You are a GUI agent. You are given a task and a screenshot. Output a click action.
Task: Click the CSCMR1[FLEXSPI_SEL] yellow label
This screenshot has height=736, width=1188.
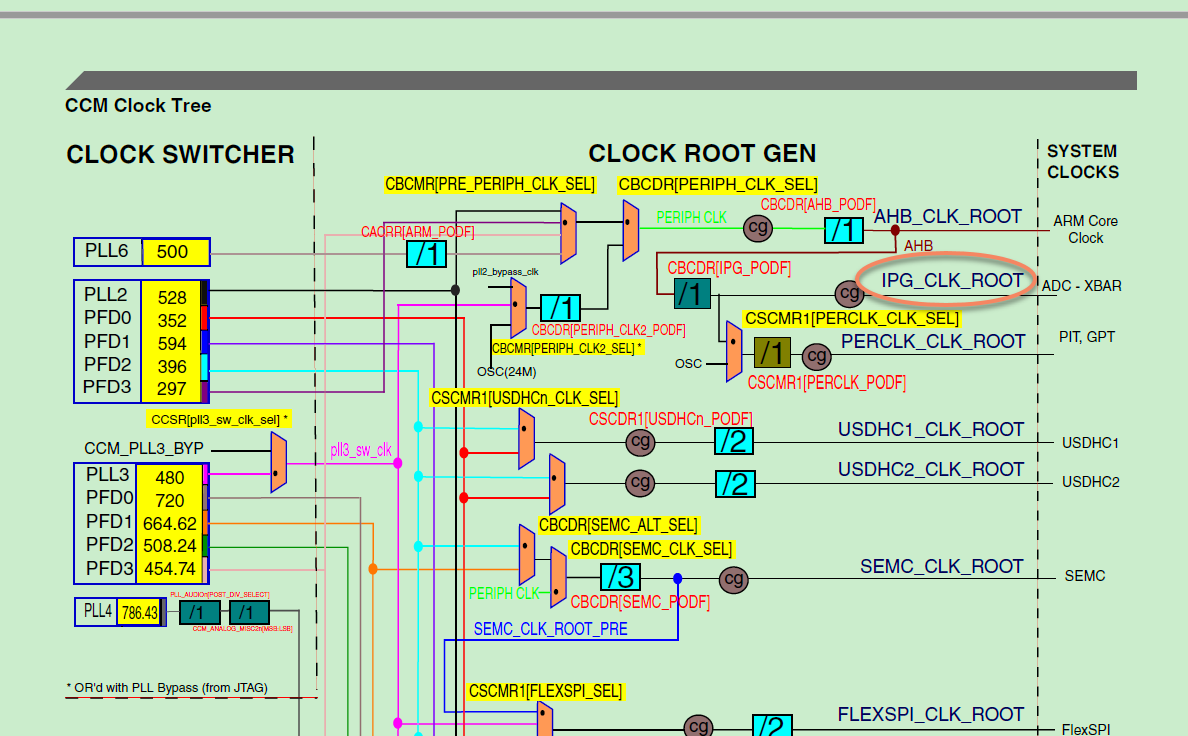point(546,691)
